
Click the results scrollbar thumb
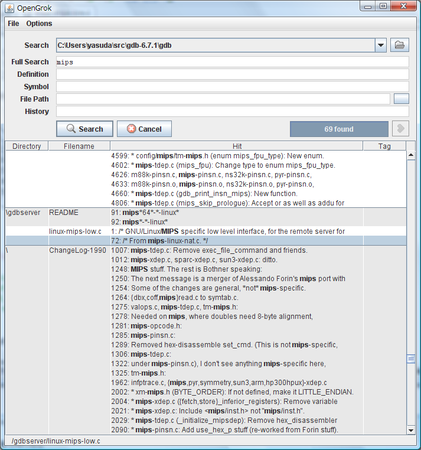(x=411, y=359)
